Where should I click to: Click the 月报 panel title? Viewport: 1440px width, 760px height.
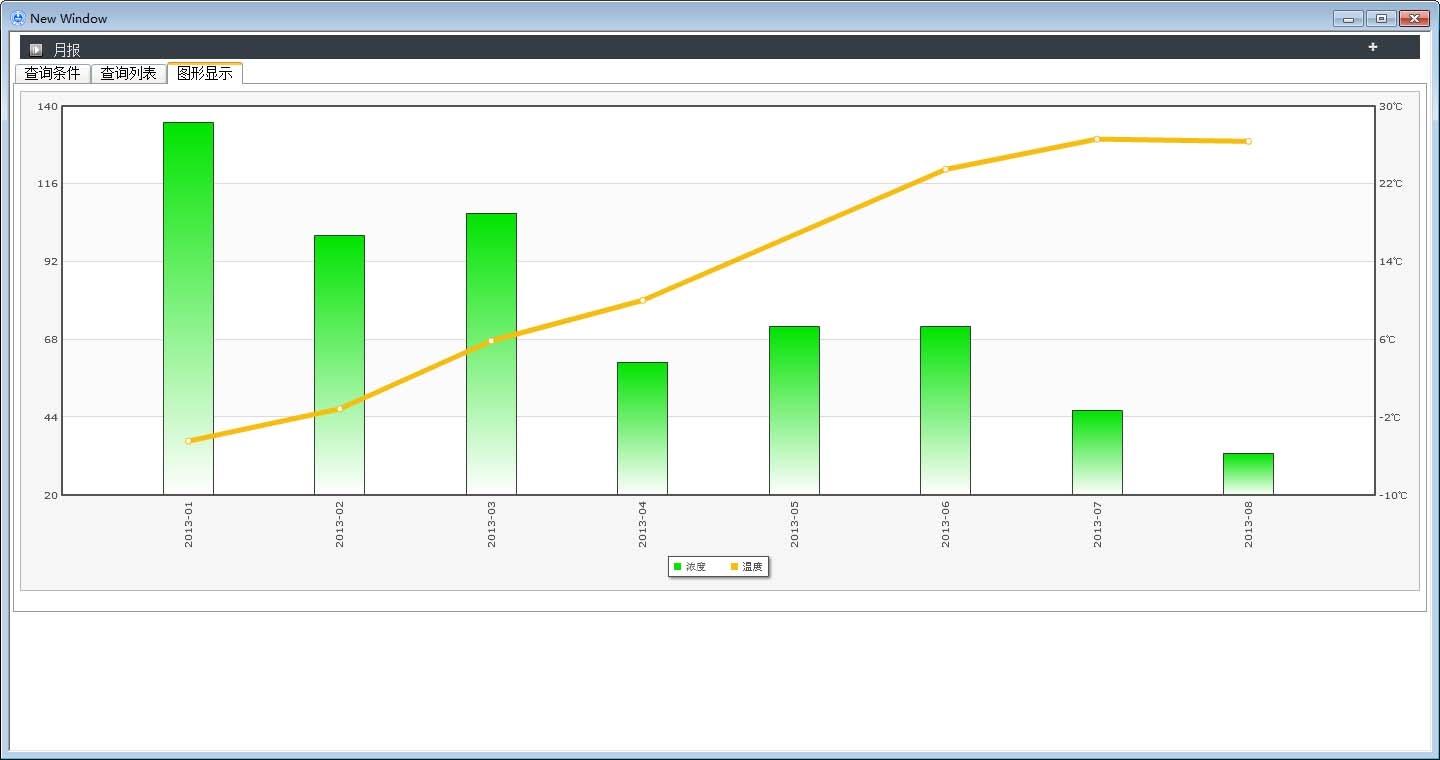(67, 49)
